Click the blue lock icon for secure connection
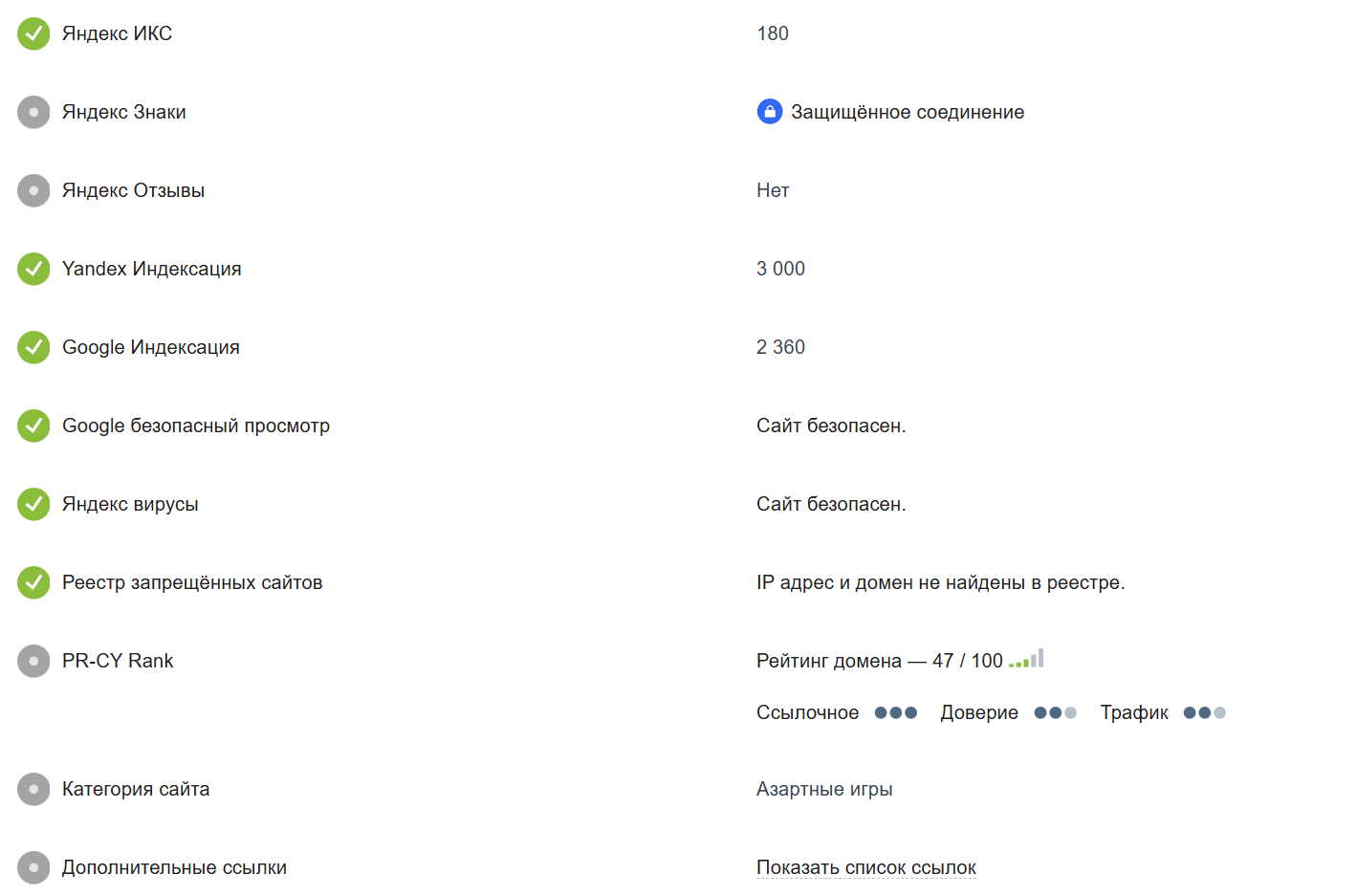 click(770, 112)
